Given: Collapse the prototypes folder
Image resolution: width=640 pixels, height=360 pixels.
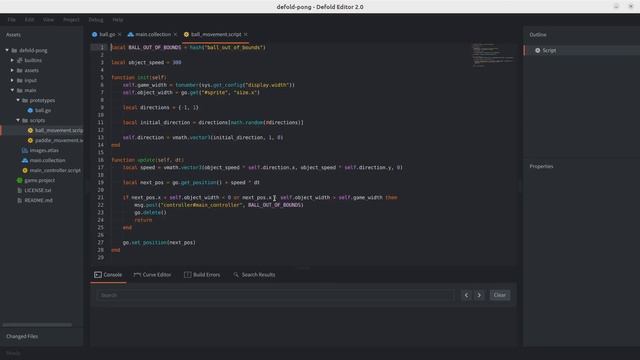Looking at the screenshot, I should 18,100.
